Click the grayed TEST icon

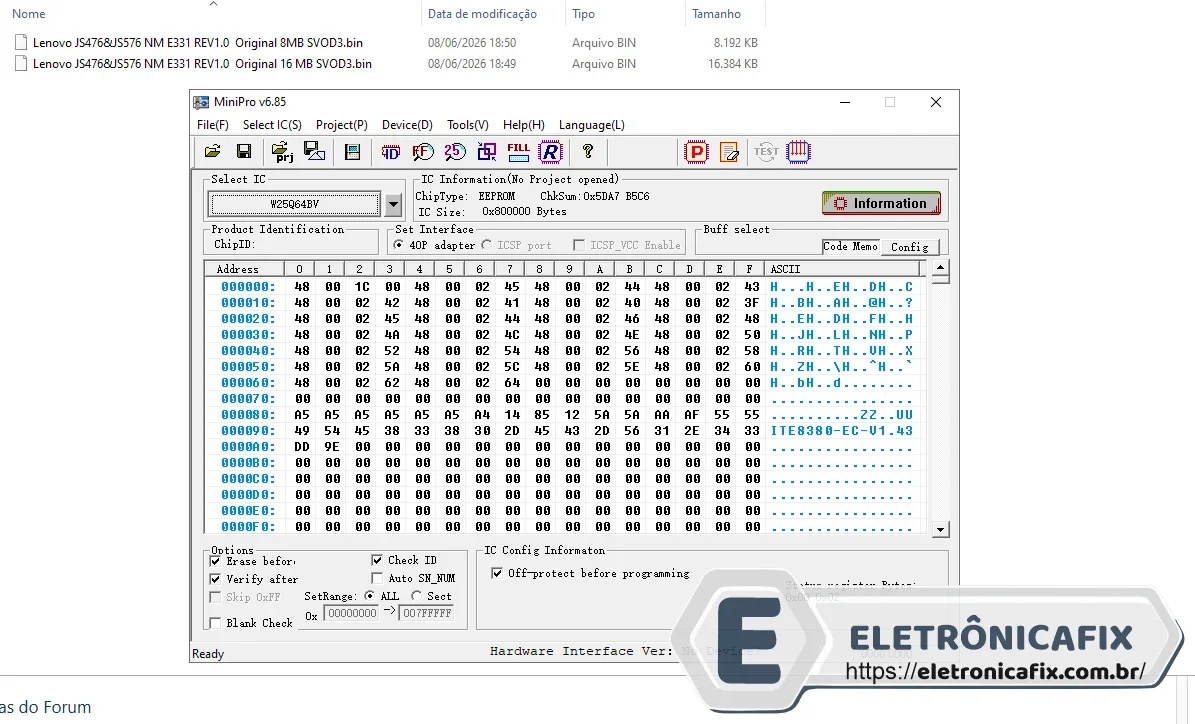coord(766,152)
